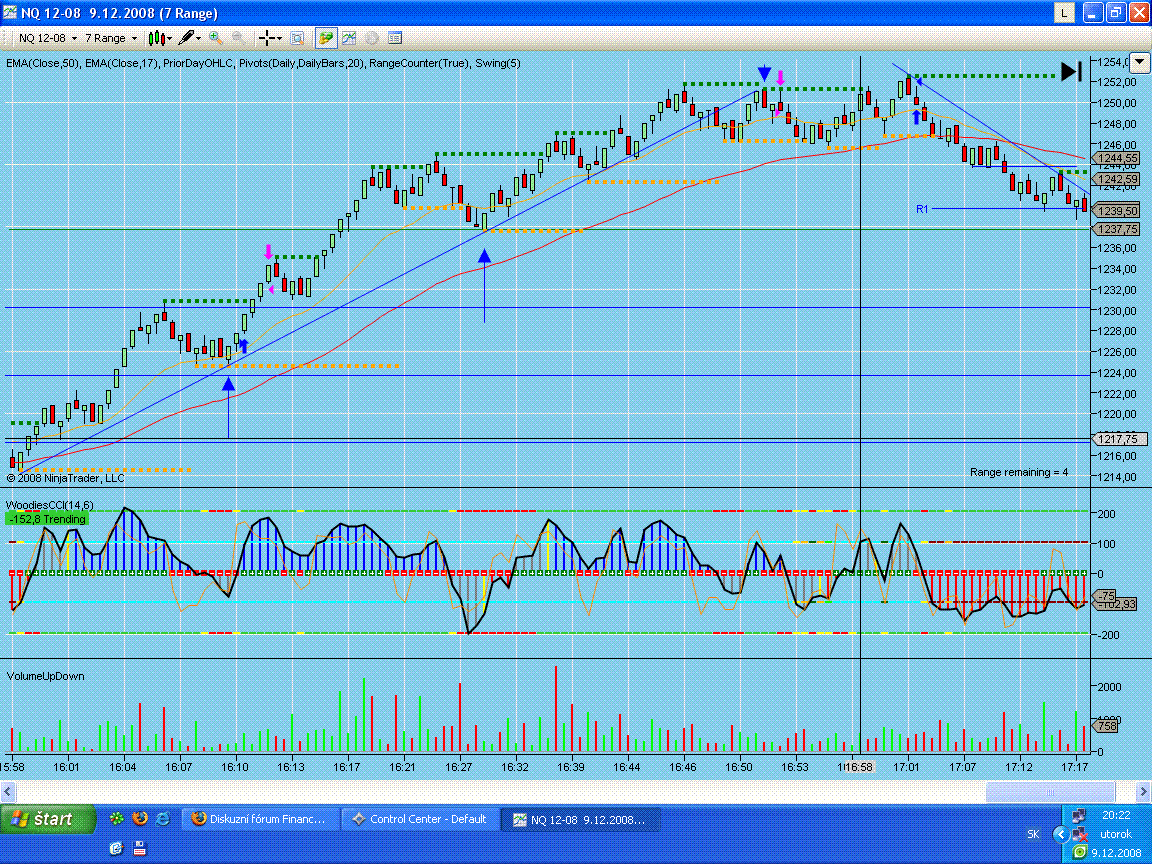
Task: Click the zoom out magnifier
Action: click(239, 38)
